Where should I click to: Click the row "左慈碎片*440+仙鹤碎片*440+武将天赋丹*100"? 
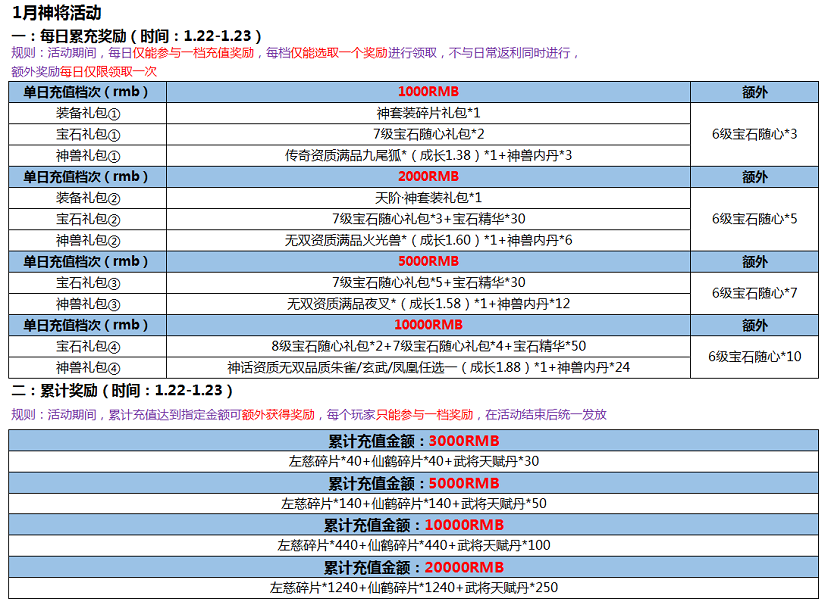tap(413, 545)
